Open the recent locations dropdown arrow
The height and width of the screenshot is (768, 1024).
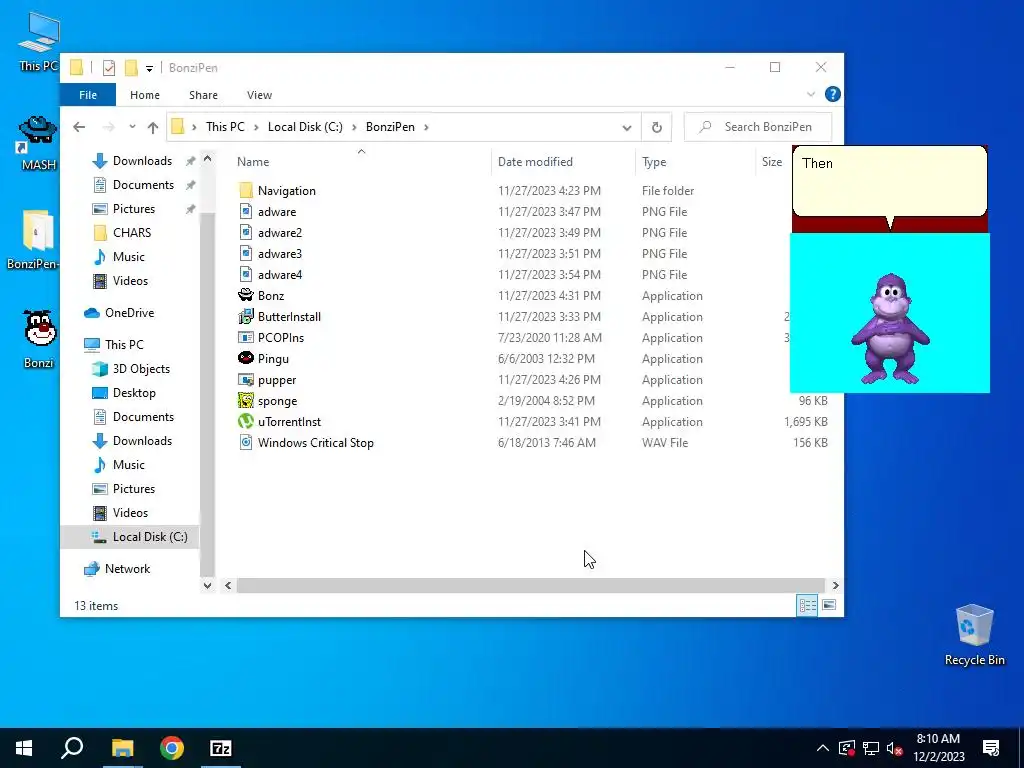[132, 127]
